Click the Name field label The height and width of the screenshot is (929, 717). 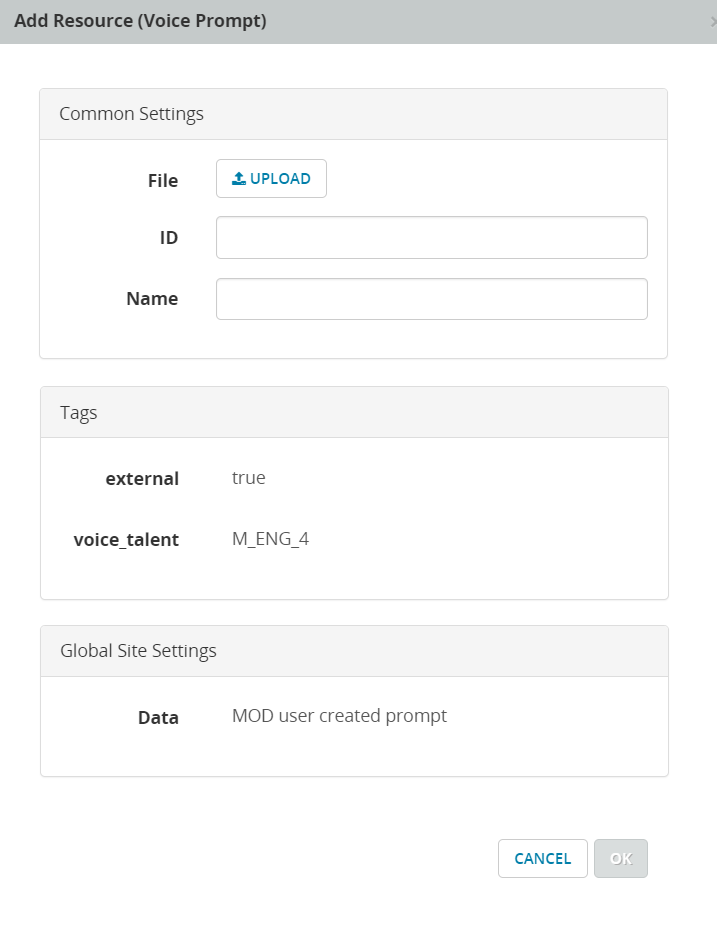152,298
